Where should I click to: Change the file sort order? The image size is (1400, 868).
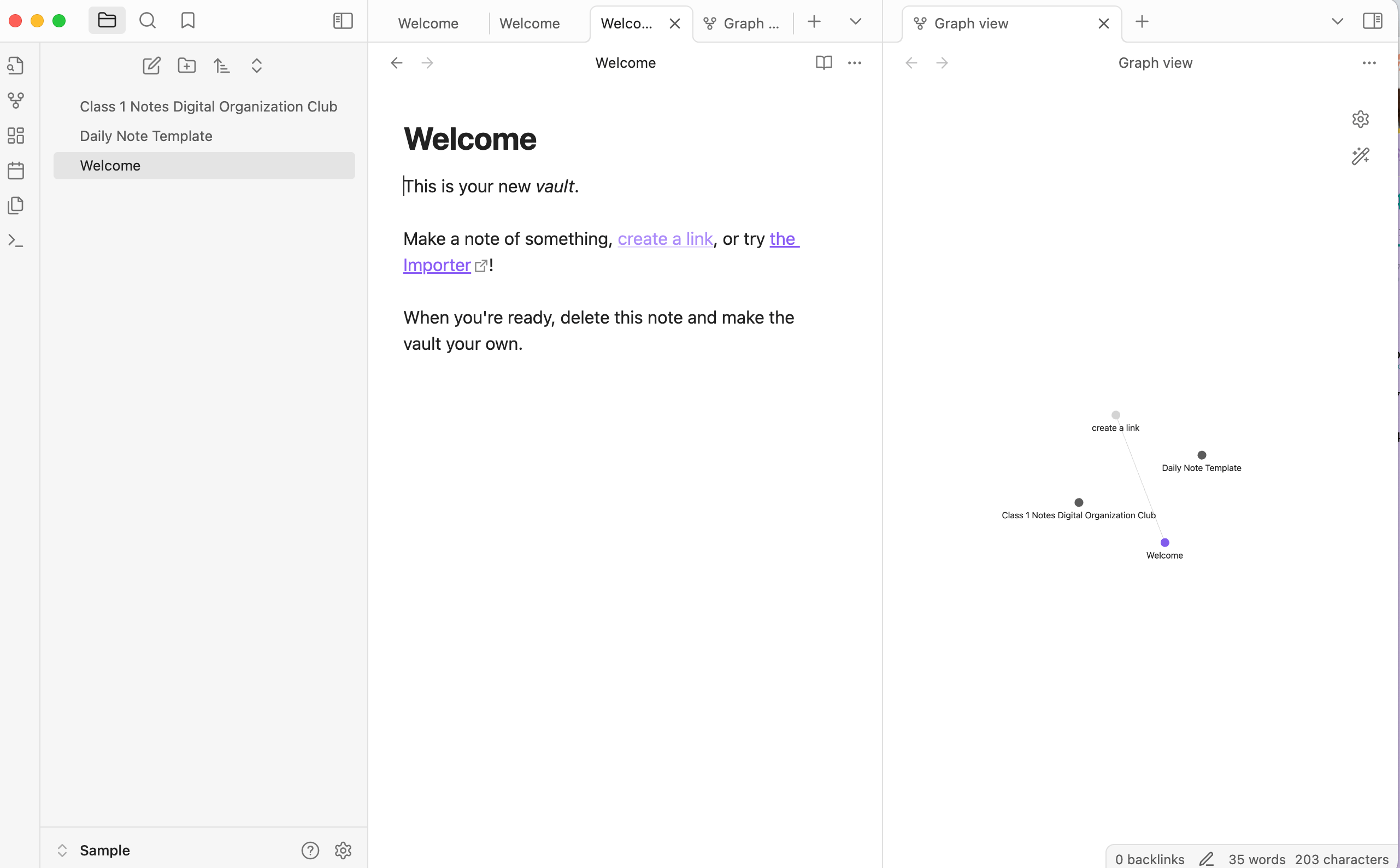[x=221, y=66]
